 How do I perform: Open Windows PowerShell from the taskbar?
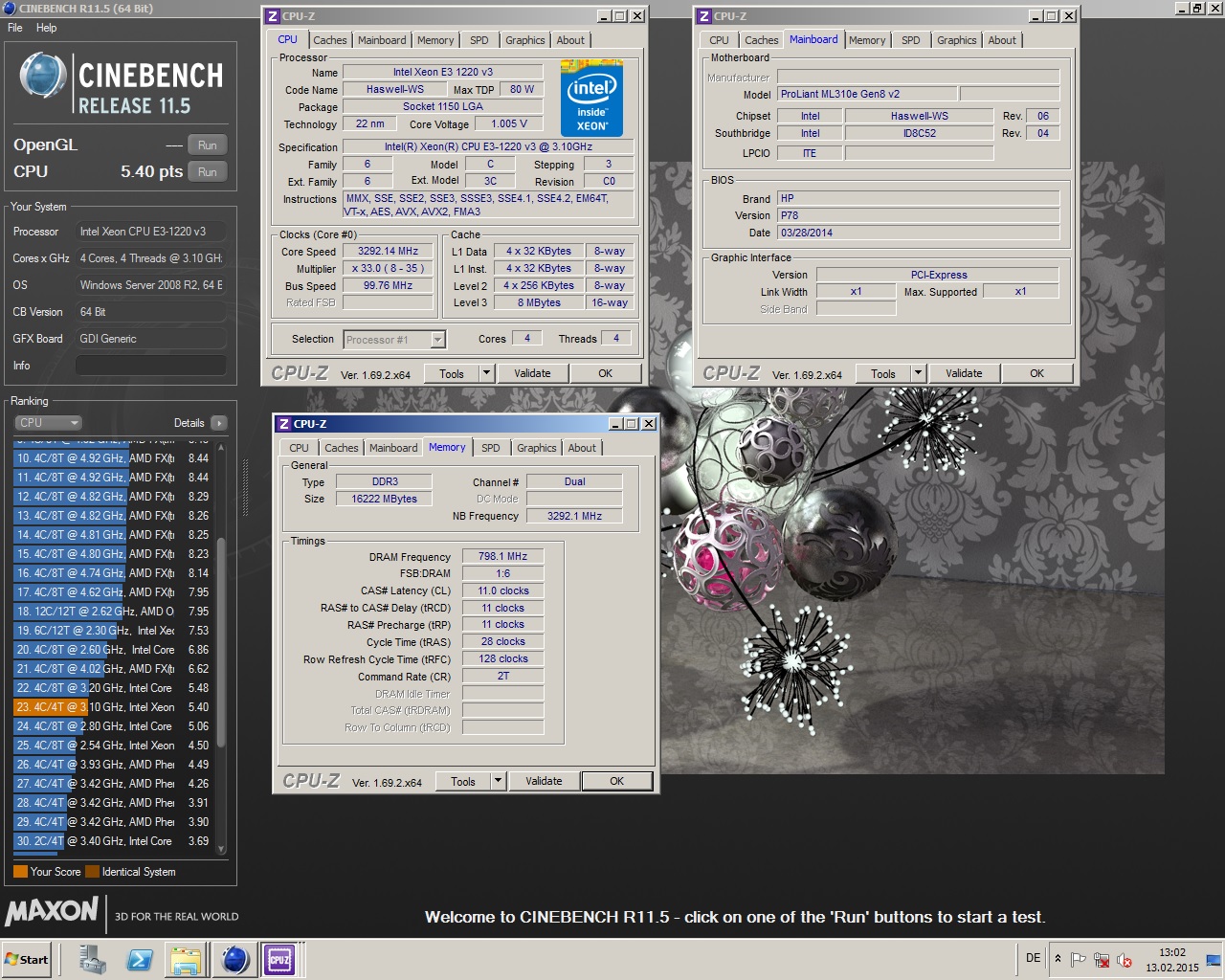click(140, 959)
